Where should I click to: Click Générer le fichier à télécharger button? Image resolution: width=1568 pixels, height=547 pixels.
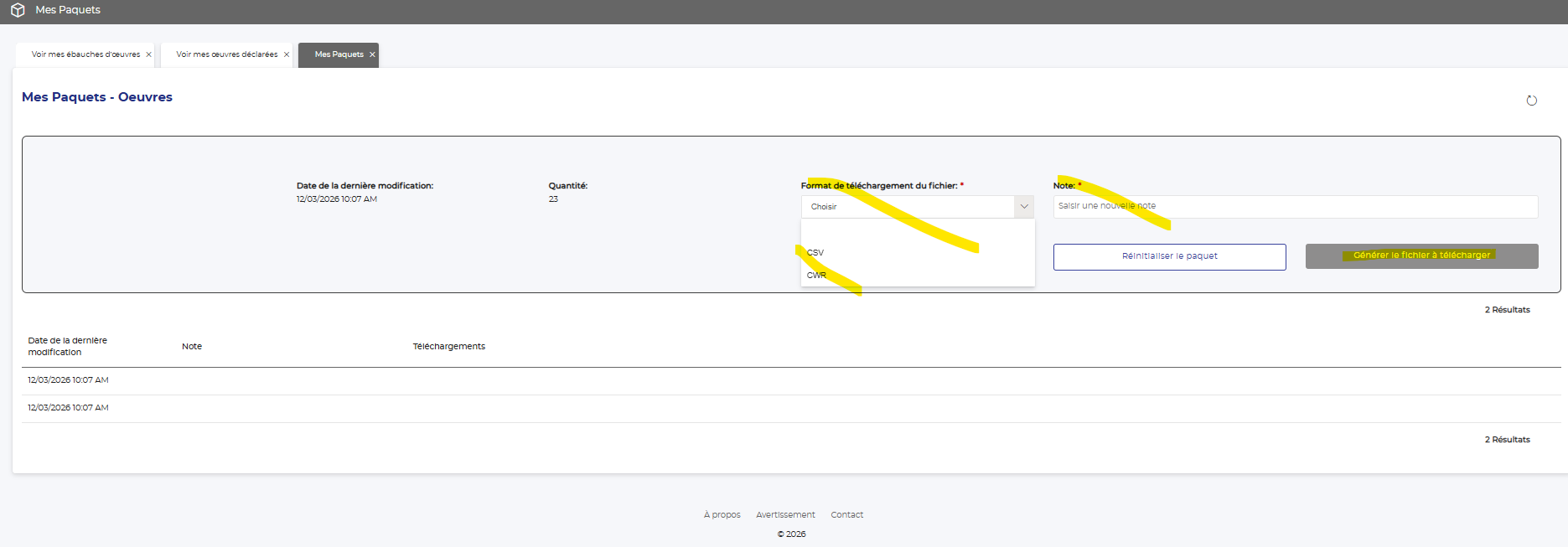pyautogui.click(x=1421, y=255)
